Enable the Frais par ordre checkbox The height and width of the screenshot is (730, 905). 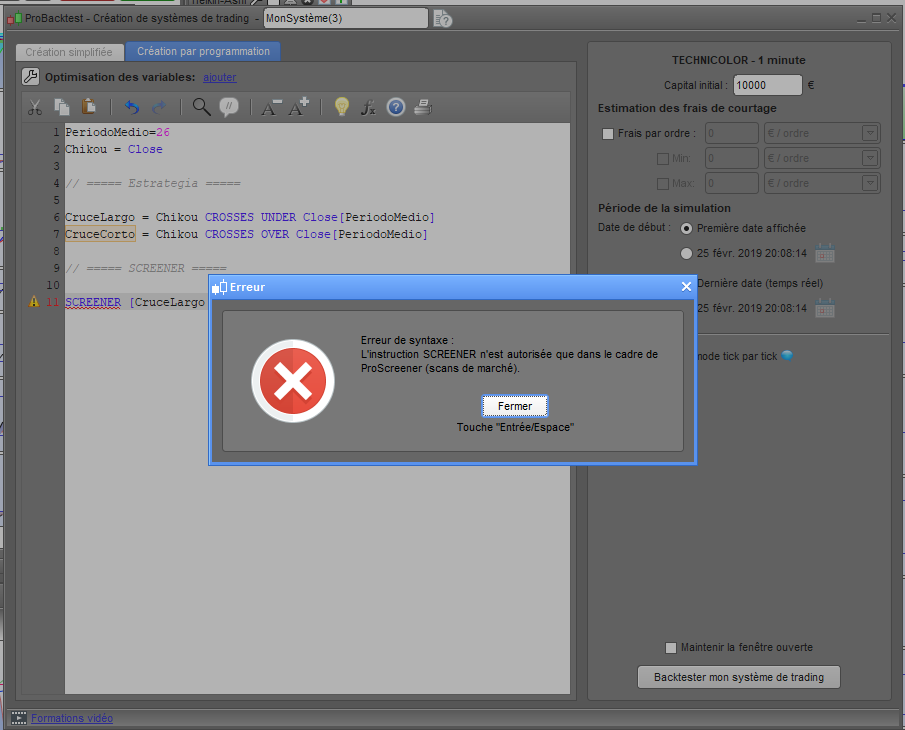[x=608, y=134]
